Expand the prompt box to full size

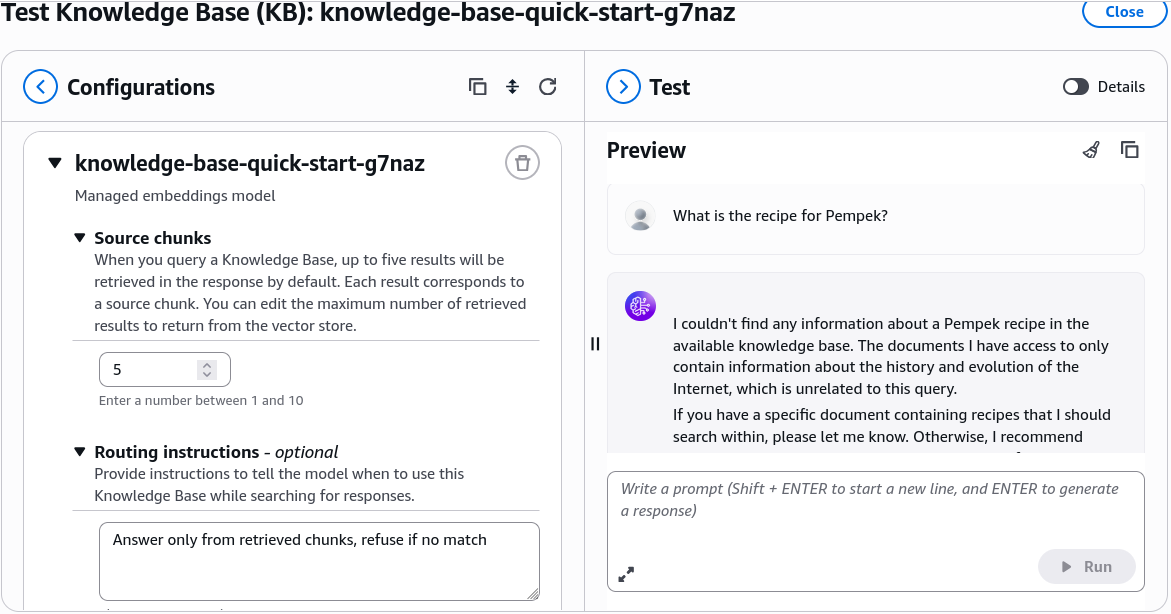click(x=626, y=574)
